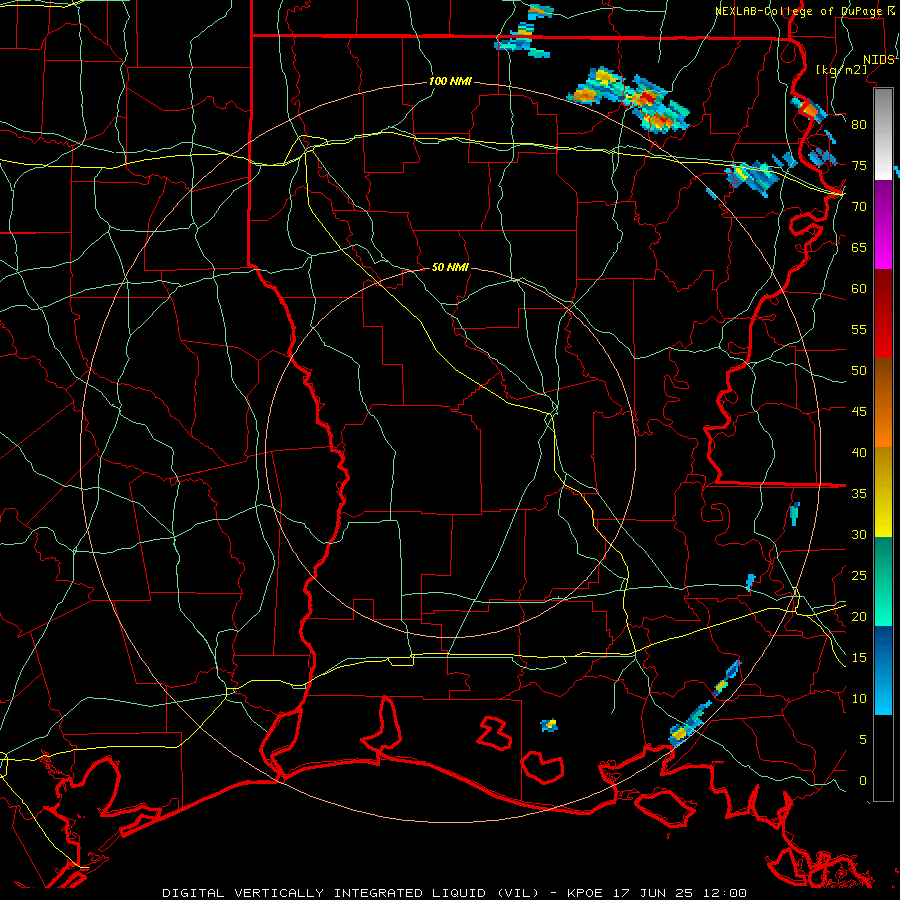Click the 15 value on the scale
Screen dimensions: 900x900
coord(859,658)
